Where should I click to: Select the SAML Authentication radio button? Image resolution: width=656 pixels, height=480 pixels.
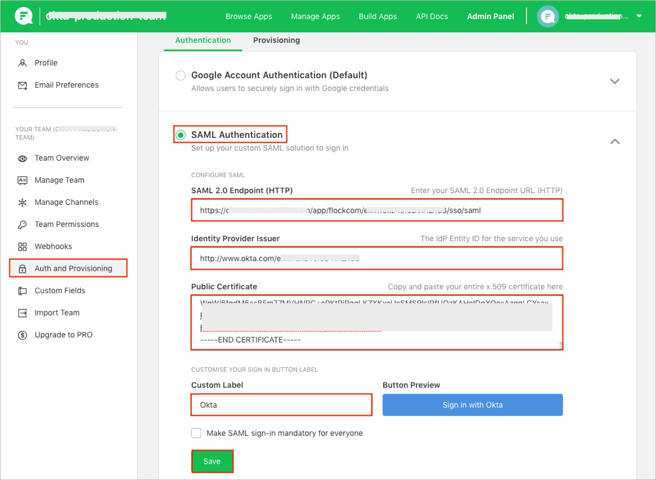(x=181, y=135)
